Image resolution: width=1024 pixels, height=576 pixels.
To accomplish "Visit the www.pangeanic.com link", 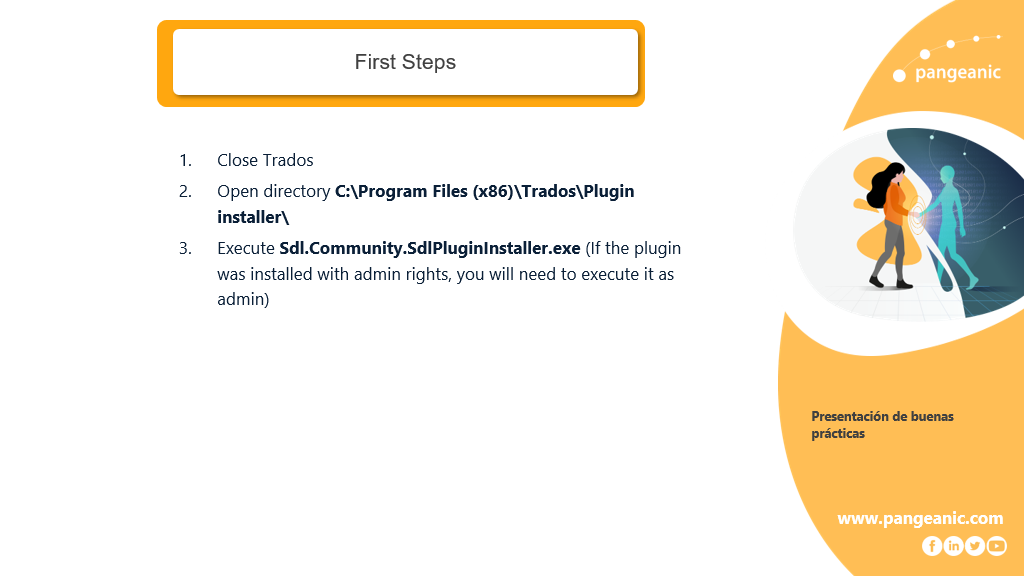I will 920,519.
